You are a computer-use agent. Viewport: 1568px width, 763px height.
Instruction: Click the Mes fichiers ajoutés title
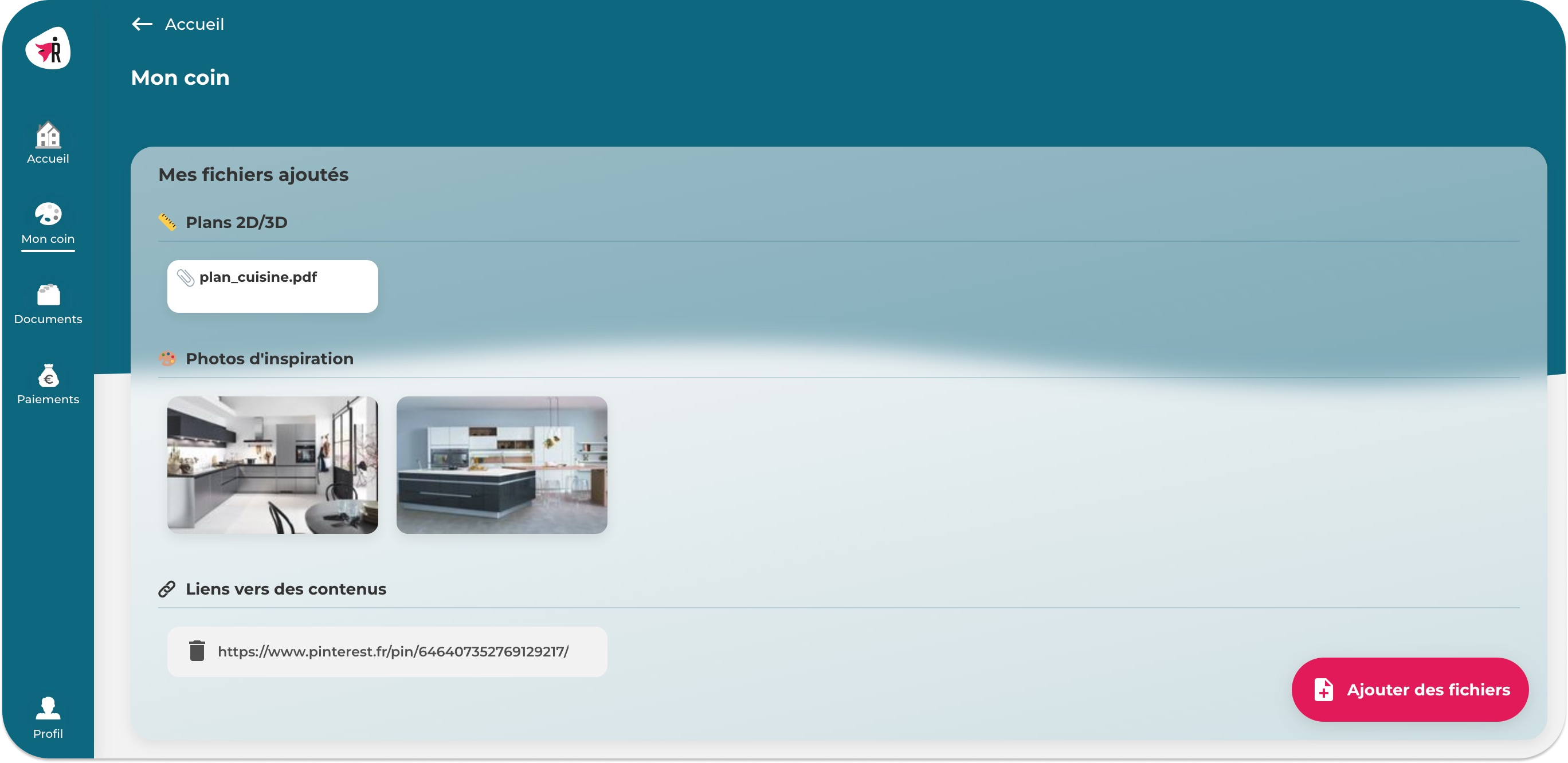click(x=253, y=175)
